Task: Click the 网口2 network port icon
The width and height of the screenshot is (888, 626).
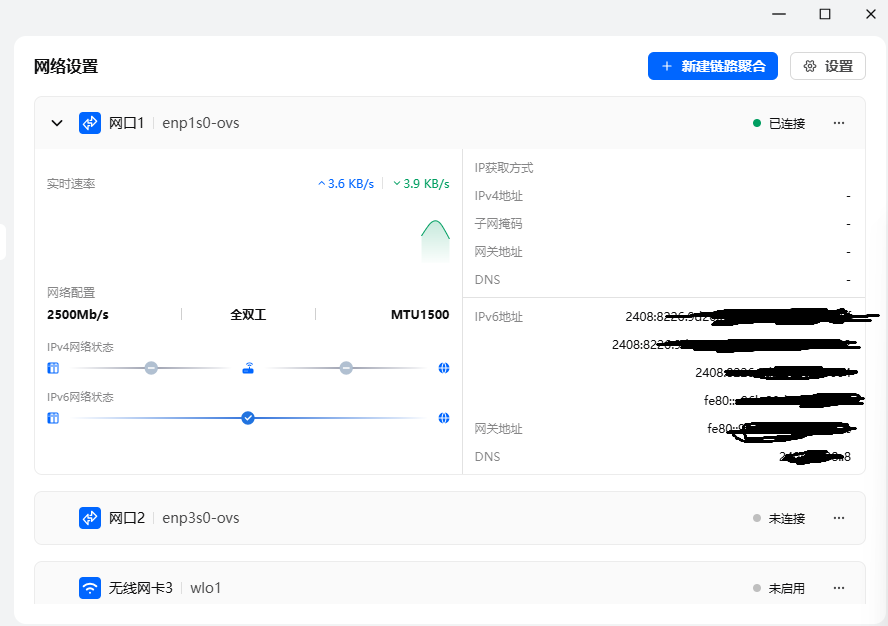Action: pos(90,518)
